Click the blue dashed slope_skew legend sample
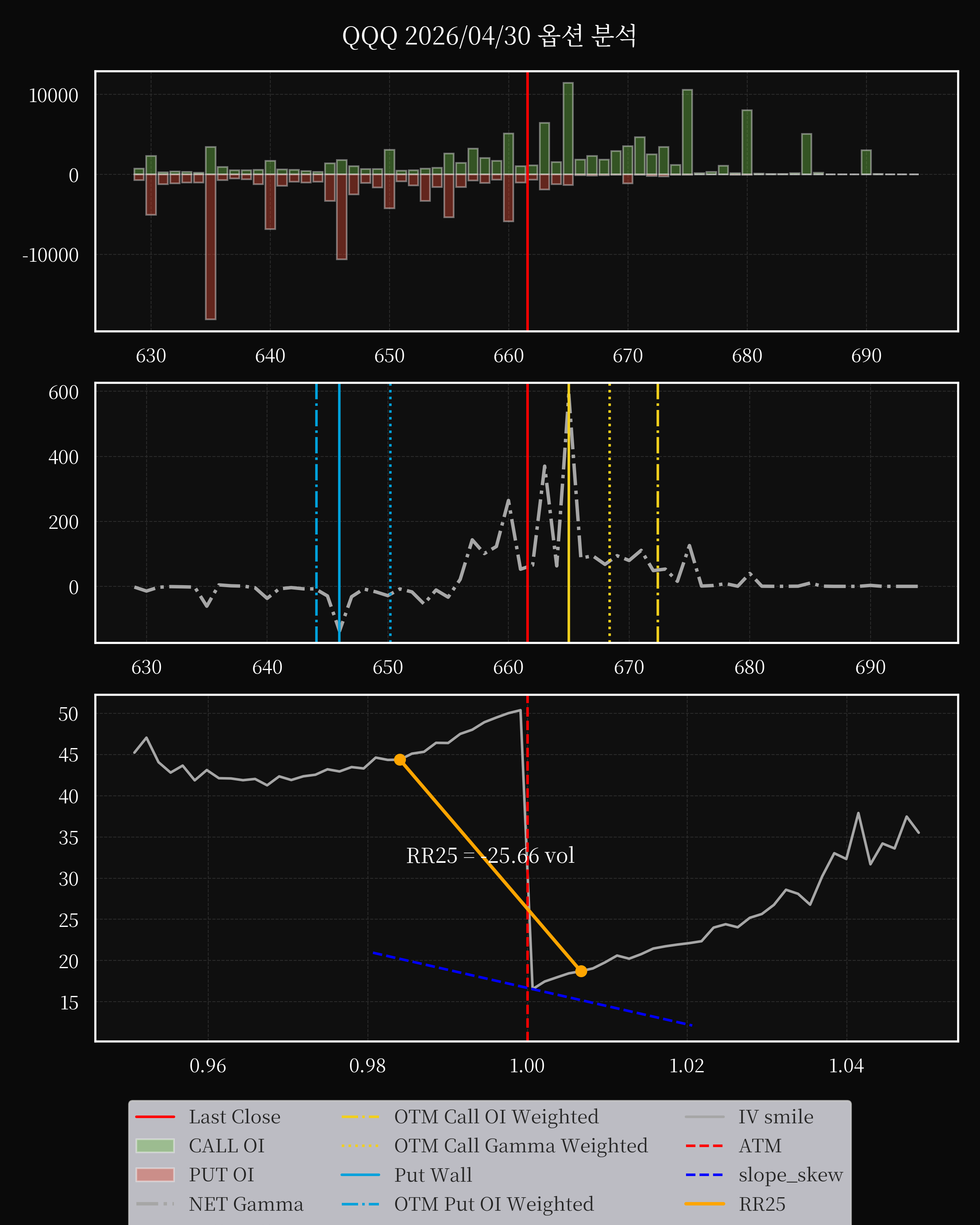The image size is (980, 1225). [x=704, y=1174]
